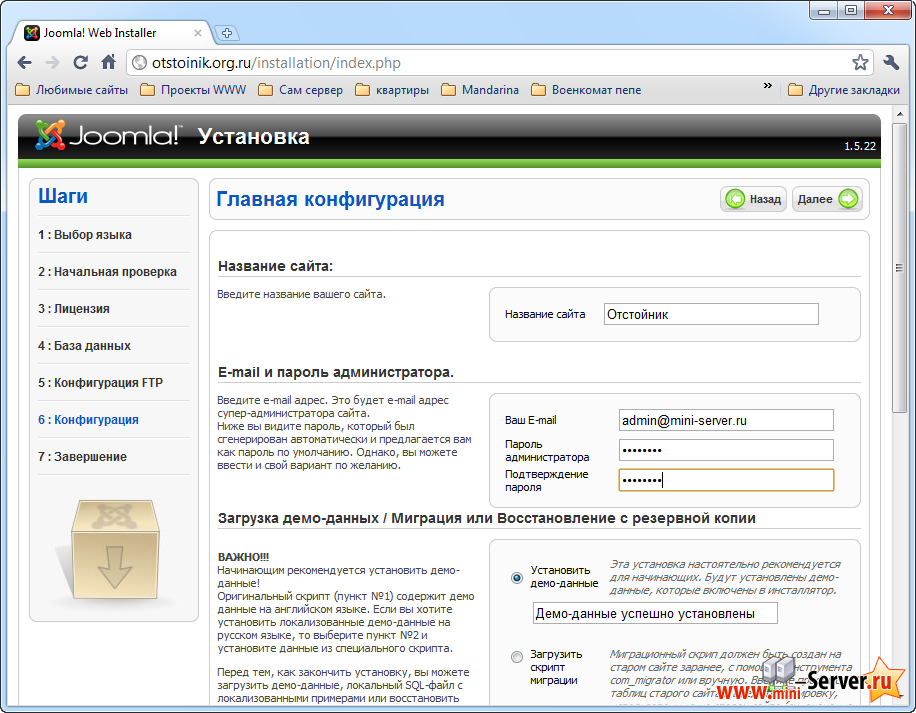Click the forward navigation arrow
This screenshot has width=916, height=713.
coord(52,62)
